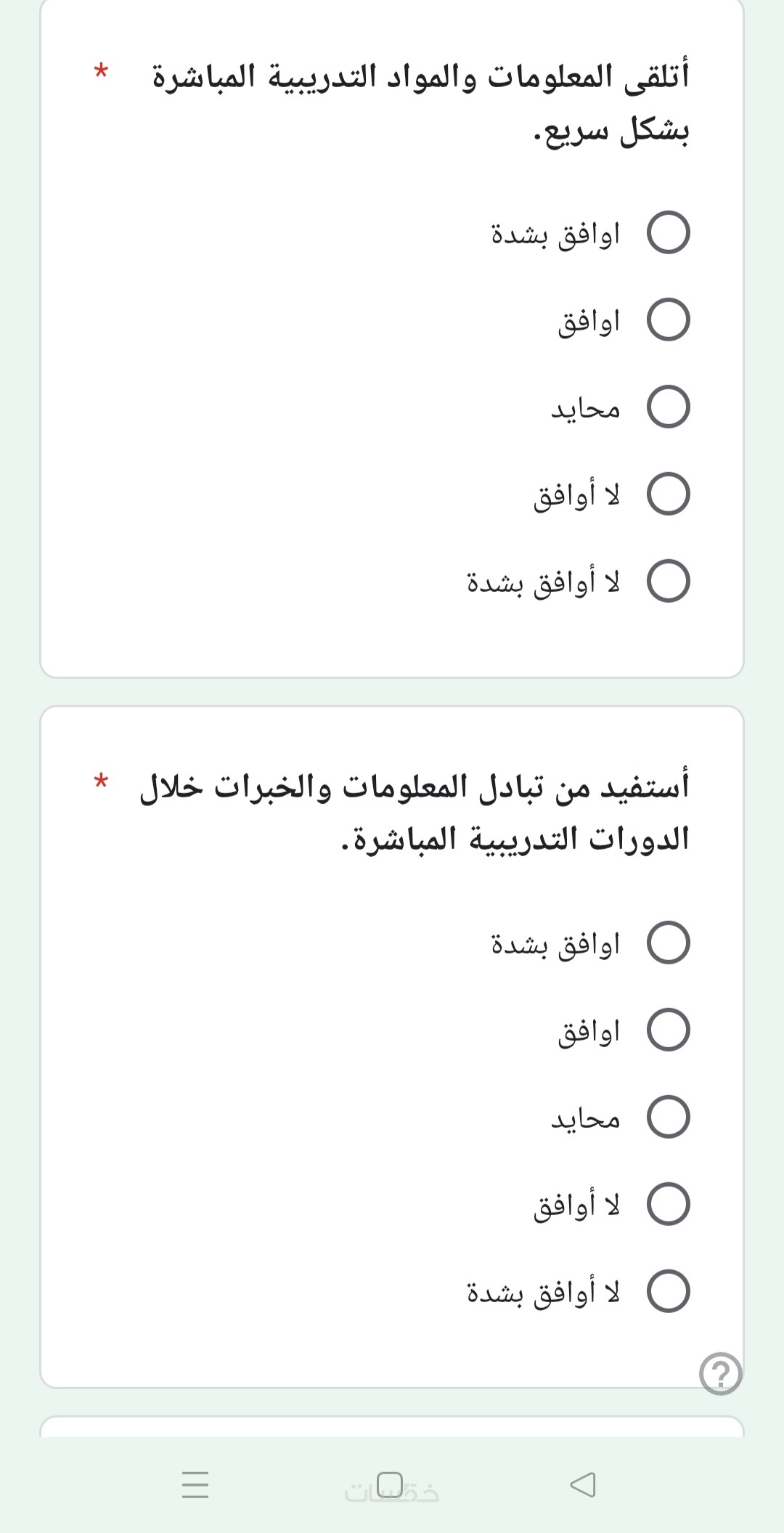Viewport: 784px width, 1533px height.
Task: Choose 'محايد' in the first question
Action: click(x=668, y=407)
